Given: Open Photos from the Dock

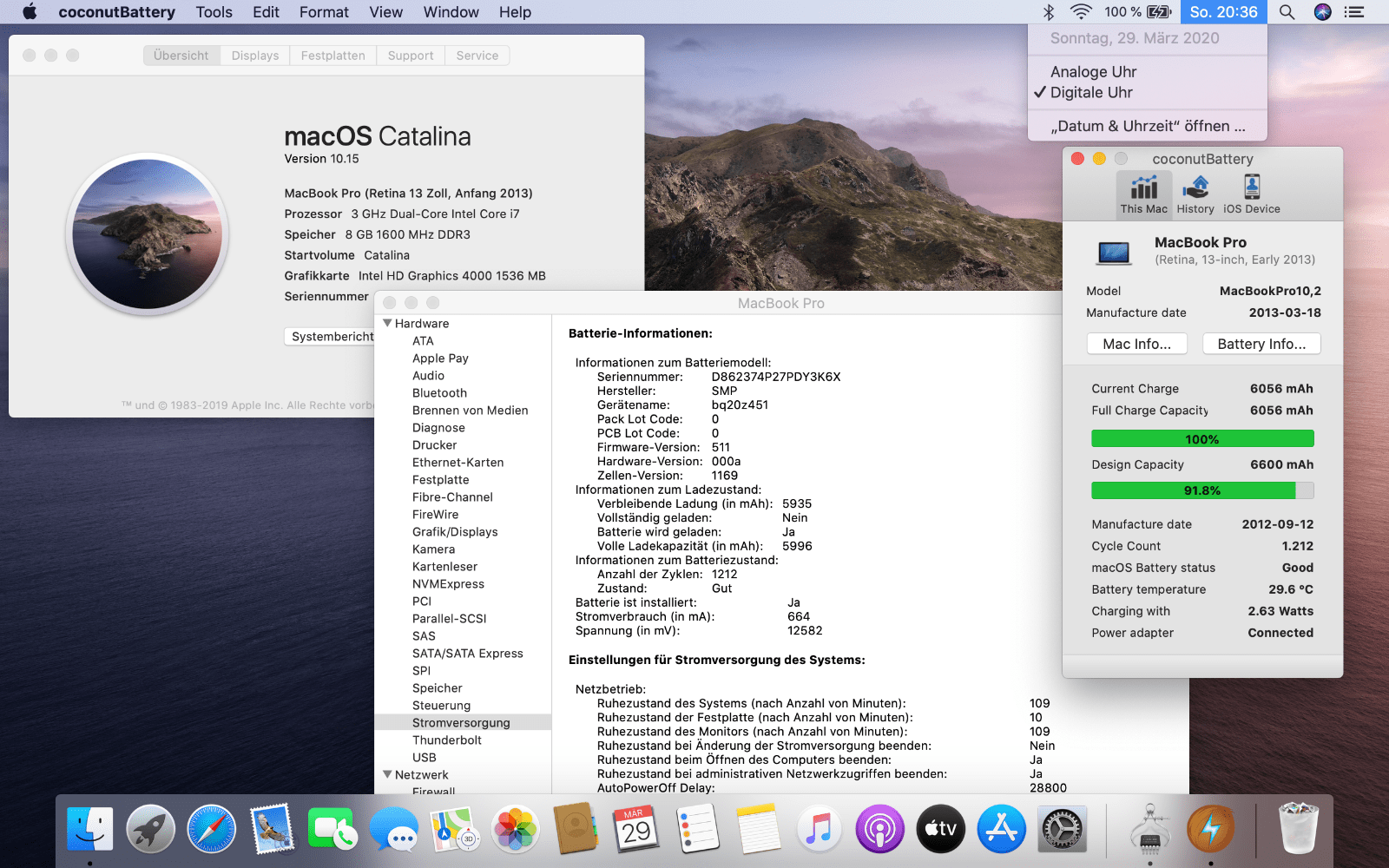Looking at the screenshot, I should coord(515,829).
